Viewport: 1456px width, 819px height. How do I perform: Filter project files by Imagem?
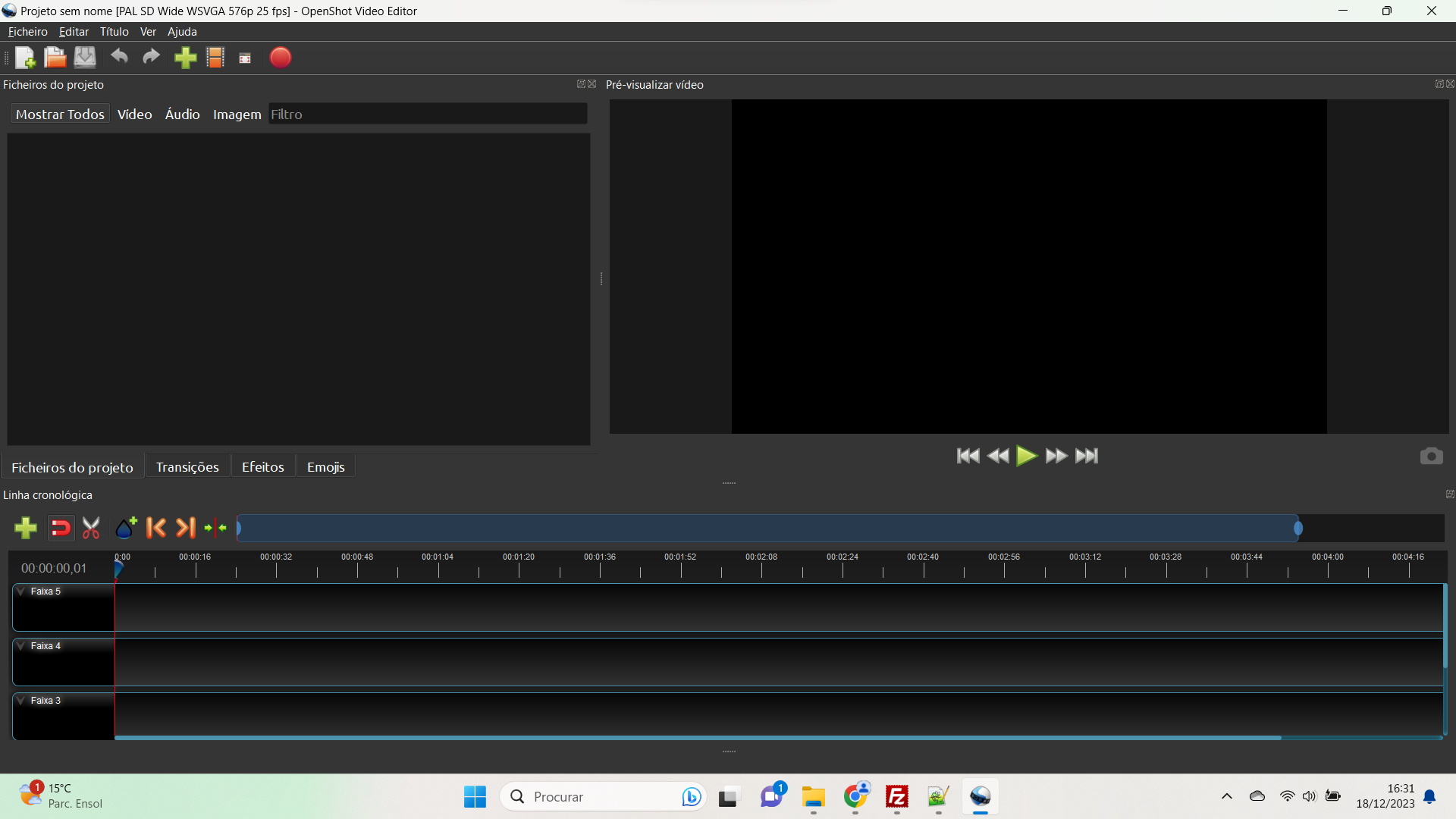click(x=237, y=115)
